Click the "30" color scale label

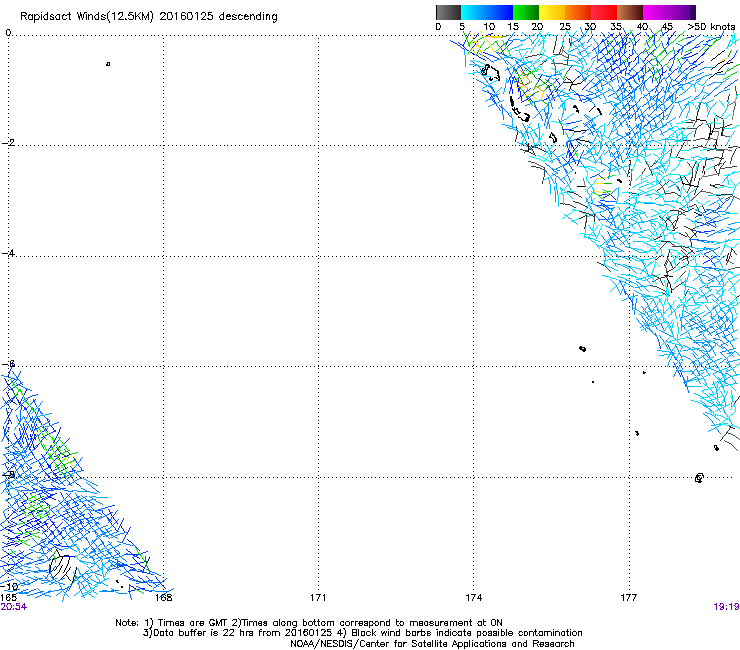(590, 26)
